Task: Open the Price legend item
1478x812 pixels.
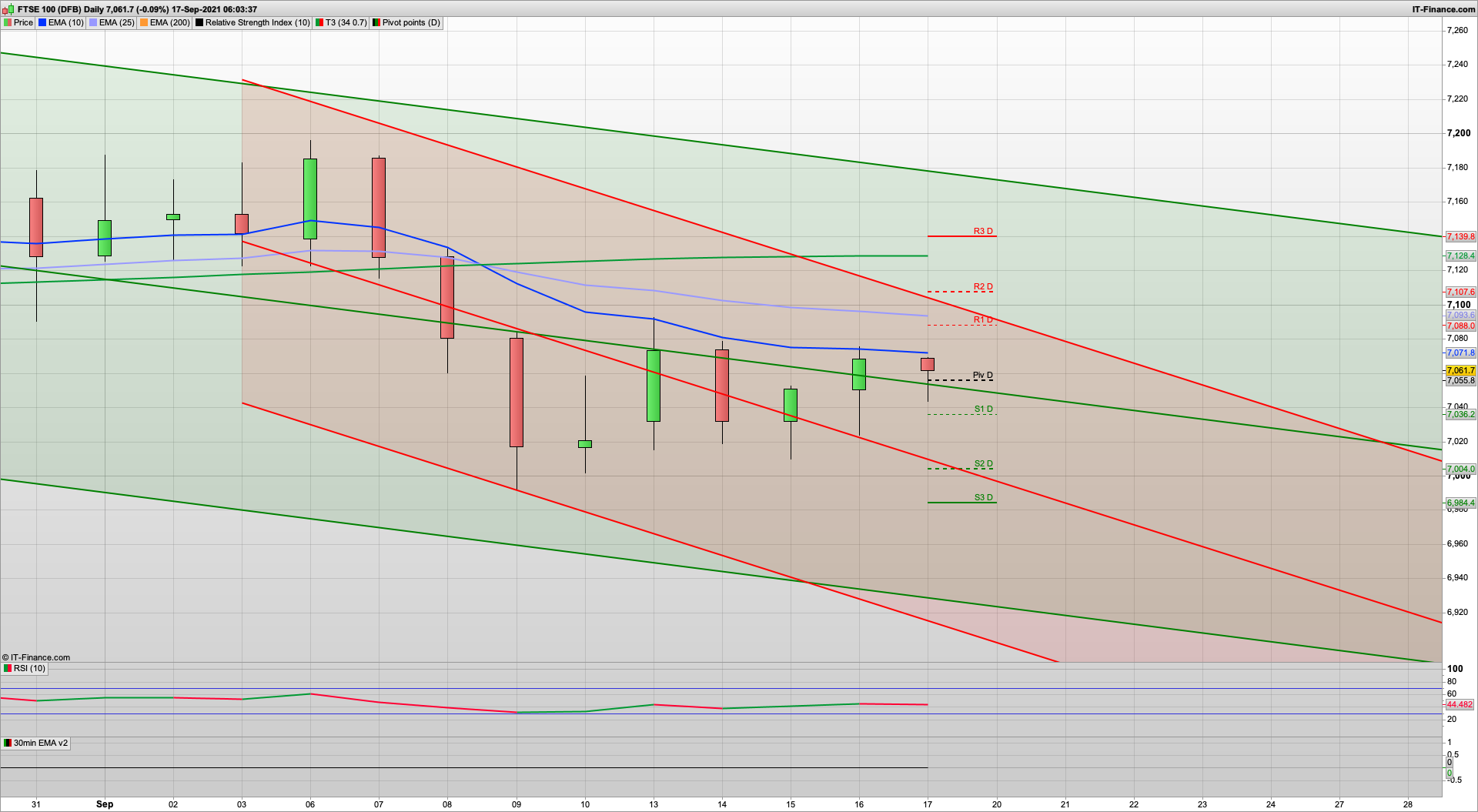Action: (18, 22)
